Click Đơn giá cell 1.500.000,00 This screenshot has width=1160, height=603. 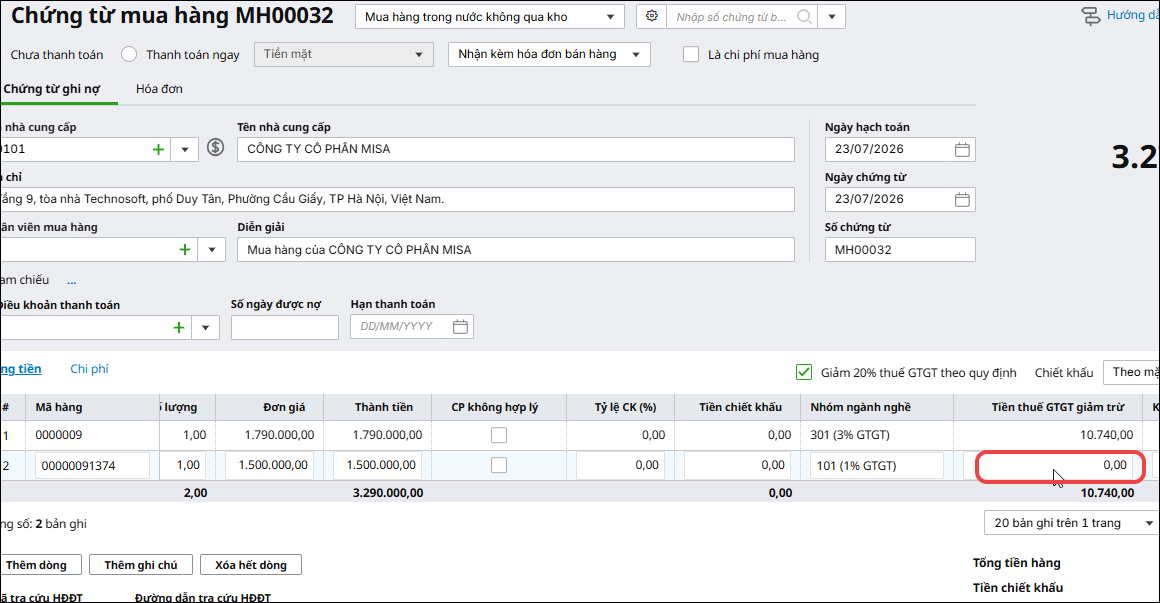[269, 465]
